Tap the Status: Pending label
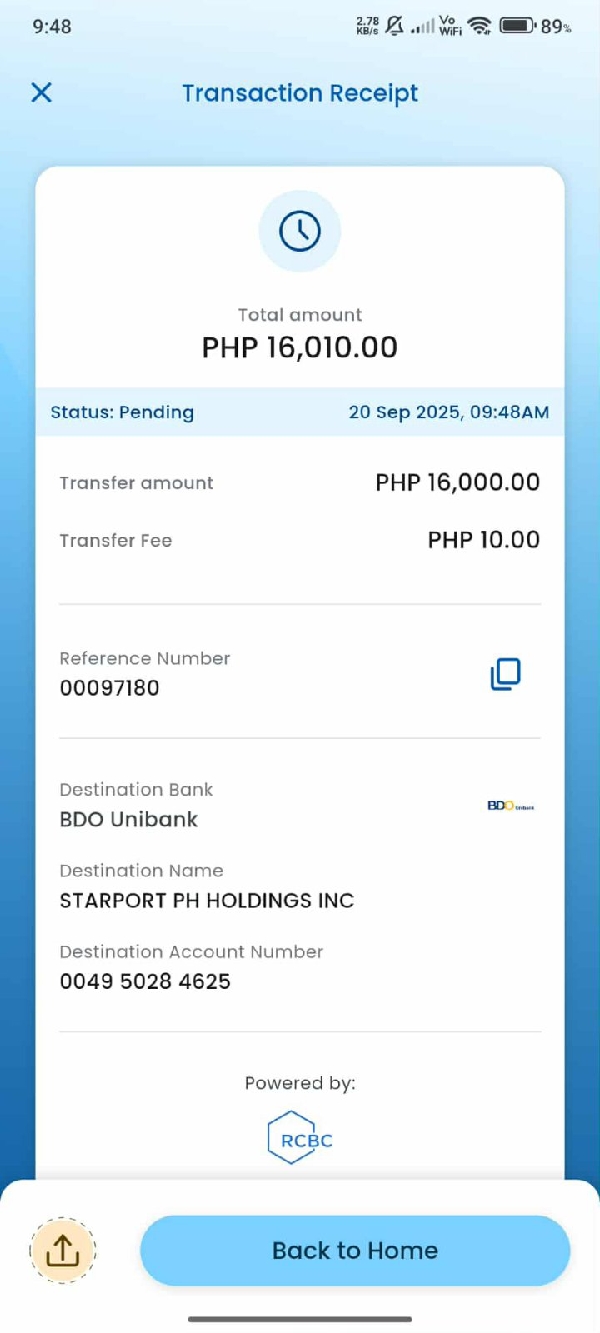This screenshot has height=1333, width=600. pyautogui.click(x=122, y=412)
